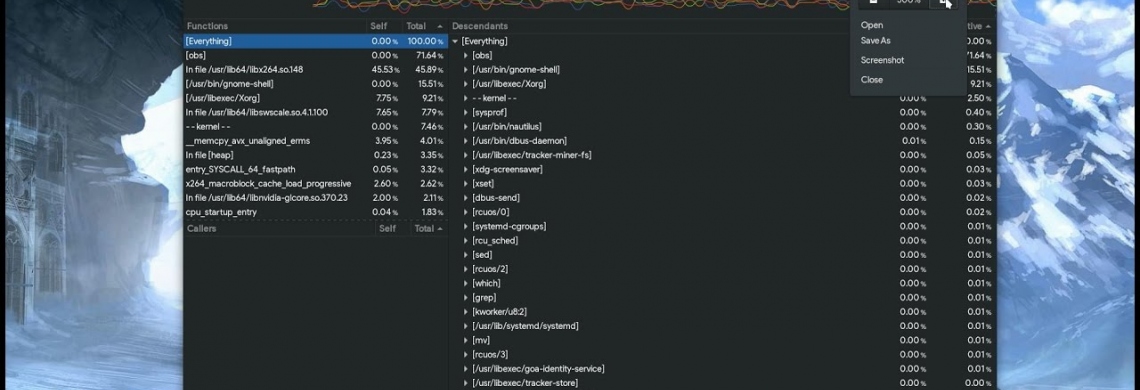This screenshot has height=390, width=1140.
Task: Select x264_macroblock_cache_load_progressive in functions list
Action: coord(315,184)
